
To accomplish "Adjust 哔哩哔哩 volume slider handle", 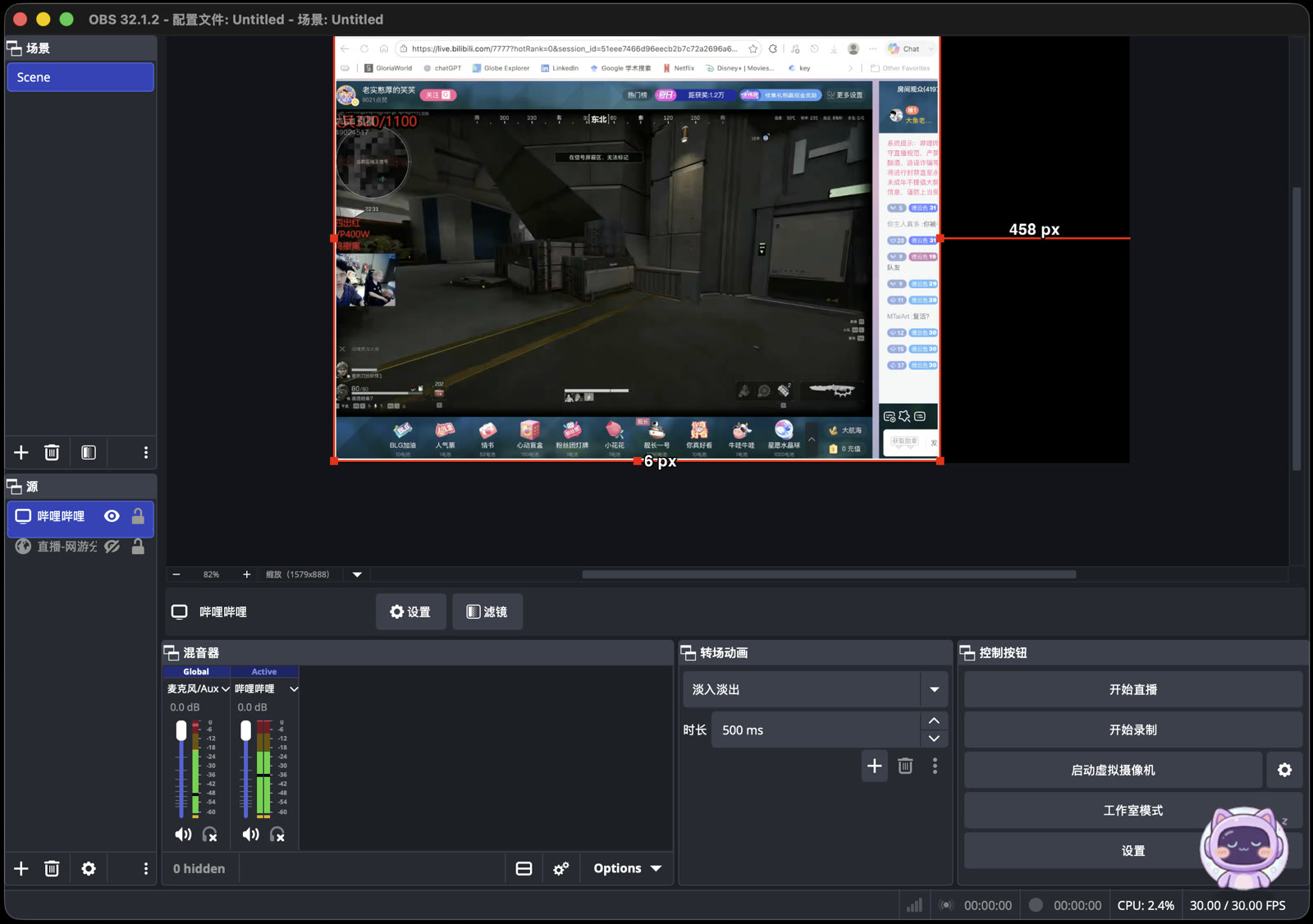I will click(x=245, y=730).
